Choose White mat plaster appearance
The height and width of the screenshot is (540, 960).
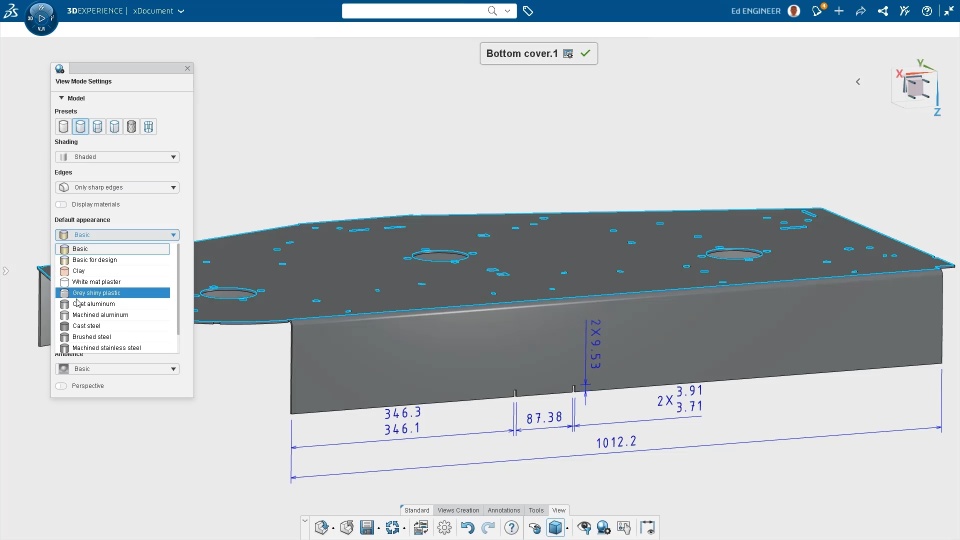point(113,282)
